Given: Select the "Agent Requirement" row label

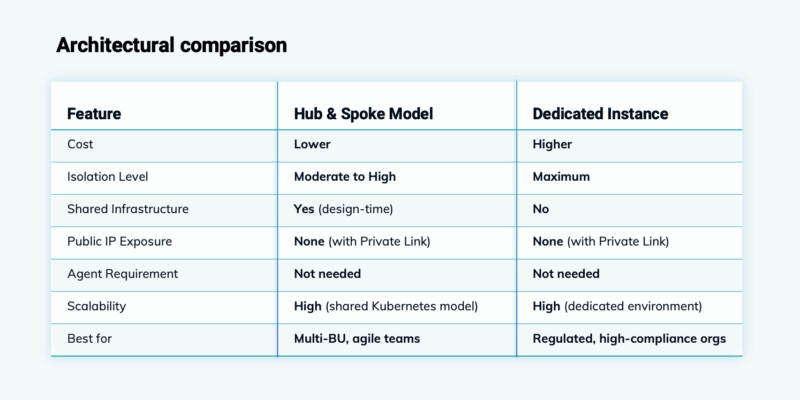Looking at the screenshot, I should [x=122, y=273].
